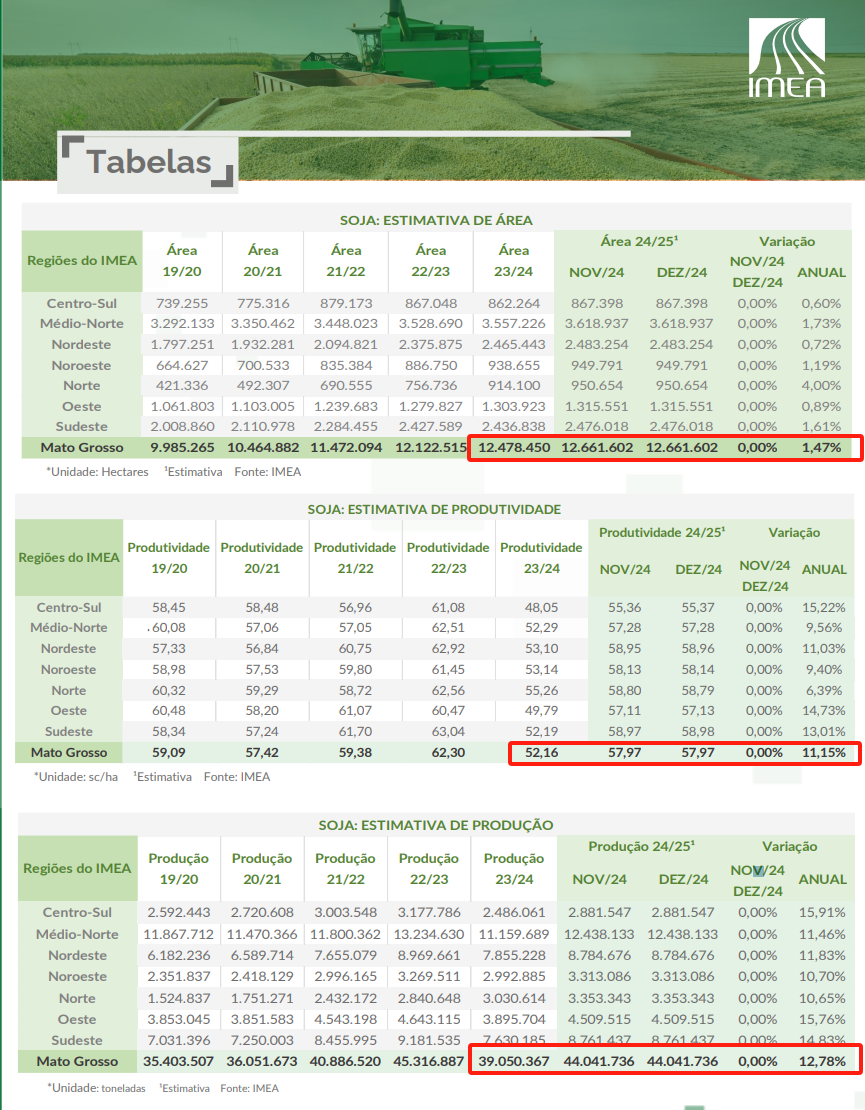The height and width of the screenshot is (1110, 865).
Task: Click the SOJA: ESTIMATIVA DE PRODUTIVIDADE table title
Action: pos(434,509)
